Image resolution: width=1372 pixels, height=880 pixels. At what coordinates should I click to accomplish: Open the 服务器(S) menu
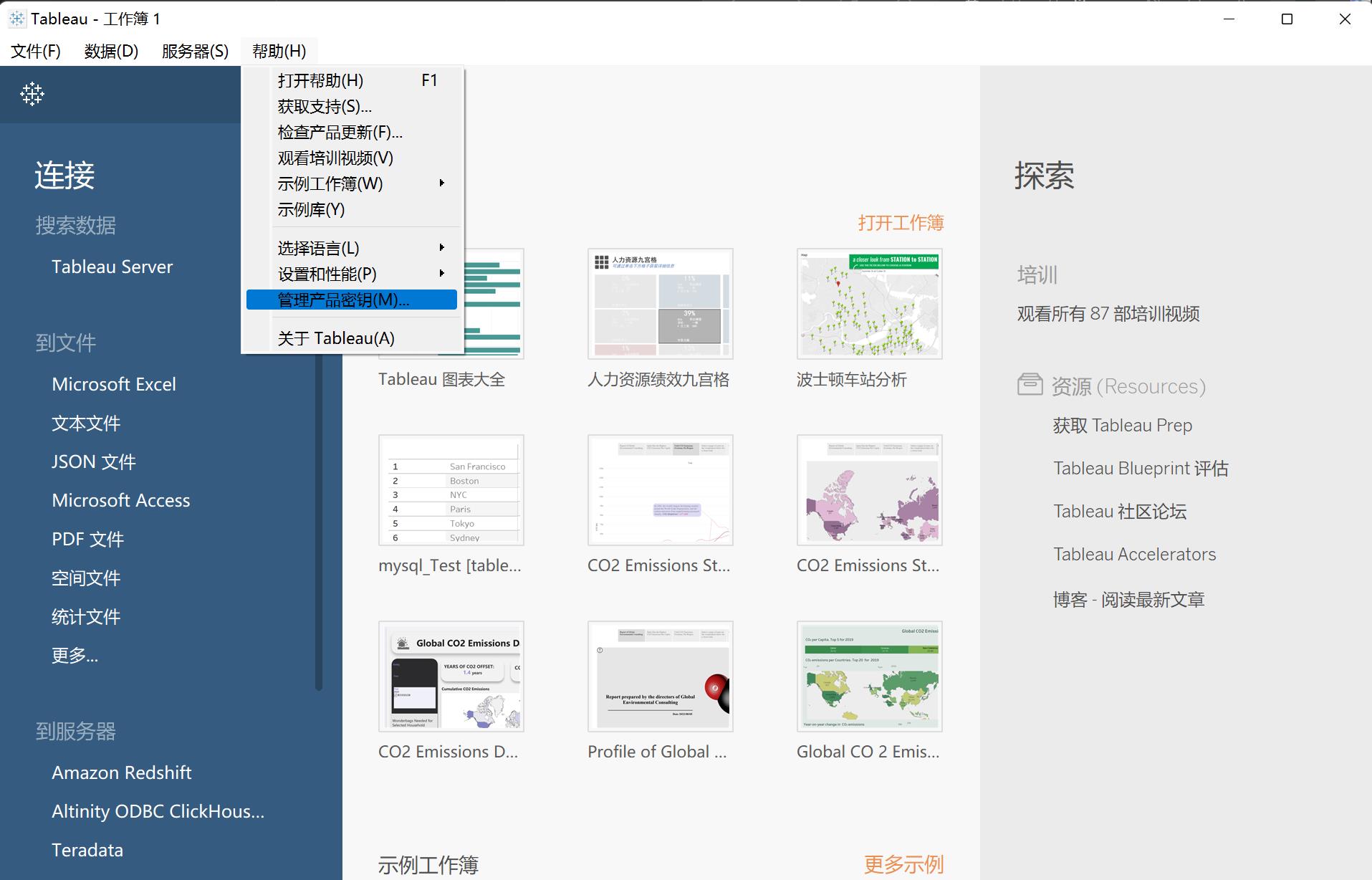click(195, 51)
